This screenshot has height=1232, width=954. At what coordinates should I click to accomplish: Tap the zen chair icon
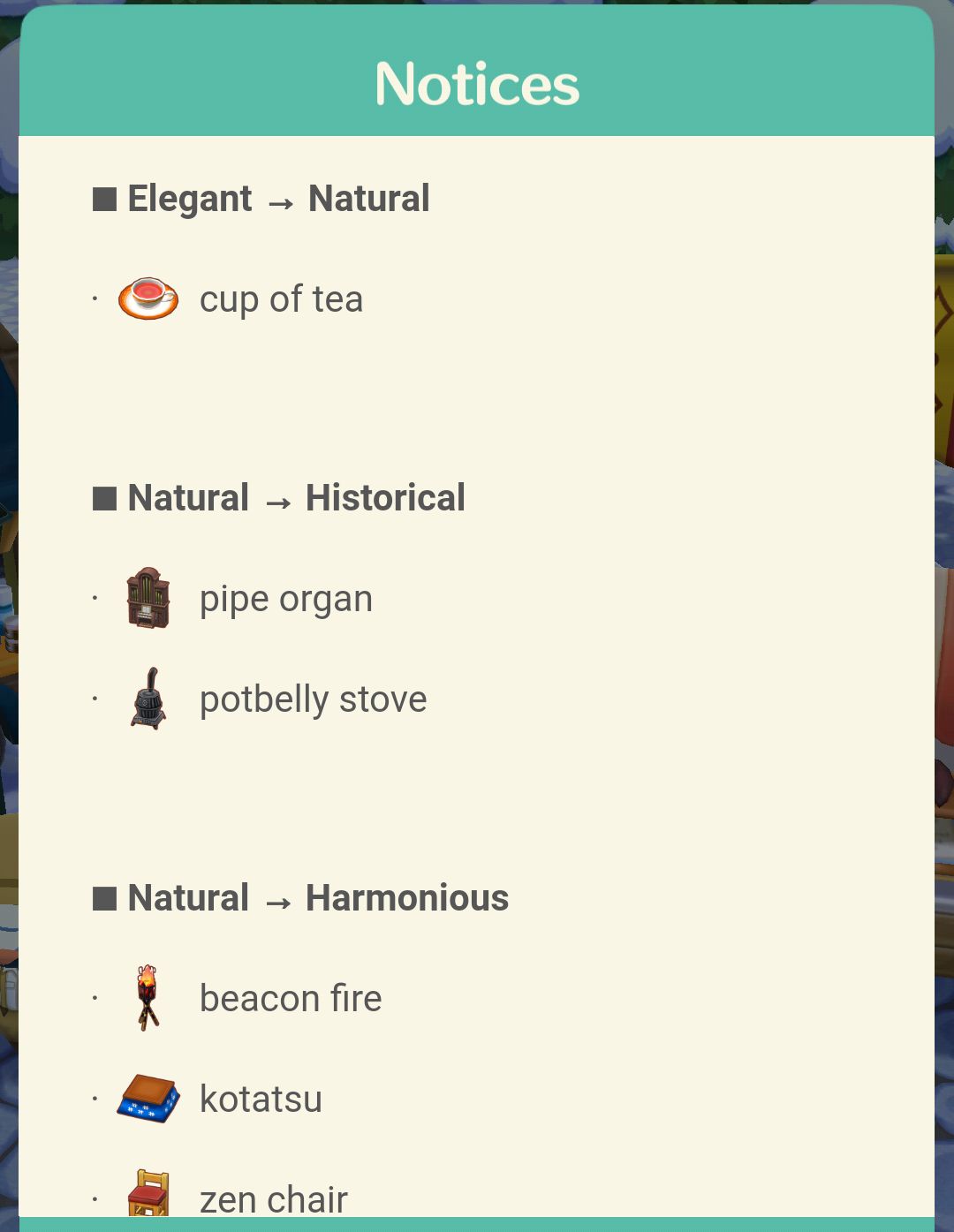pyautogui.click(x=148, y=1193)
